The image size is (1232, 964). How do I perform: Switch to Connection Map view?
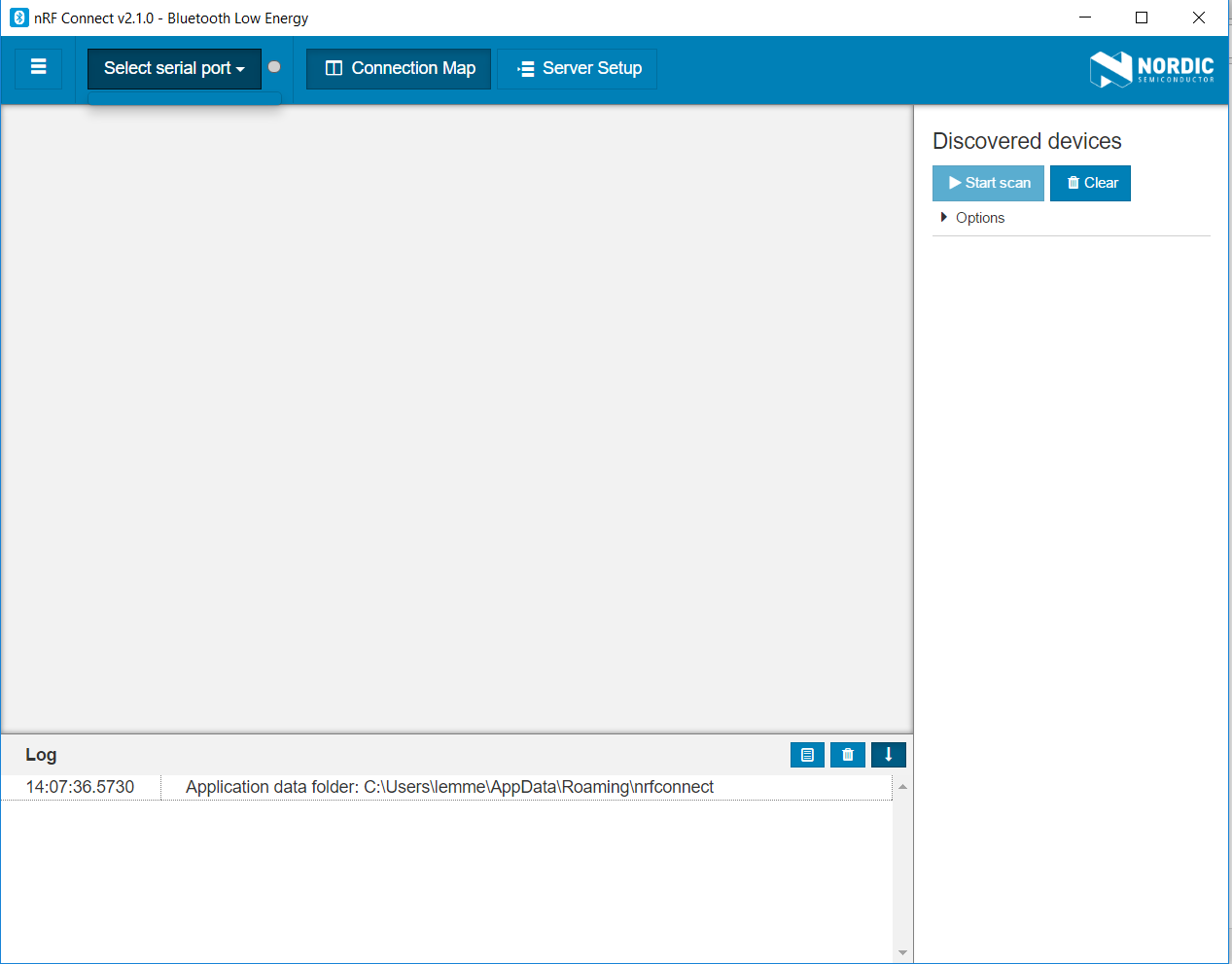(x=399, y=68)
